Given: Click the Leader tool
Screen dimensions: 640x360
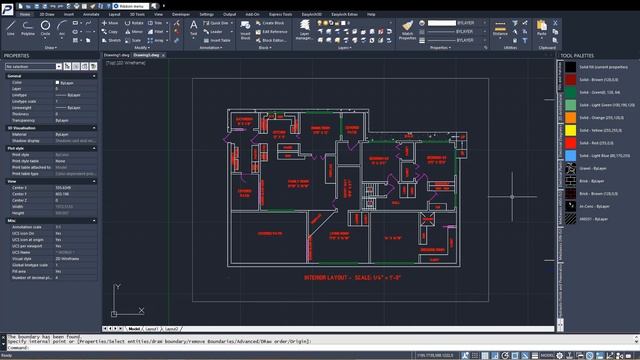Looking at the screenshot, I should point(213,31).
